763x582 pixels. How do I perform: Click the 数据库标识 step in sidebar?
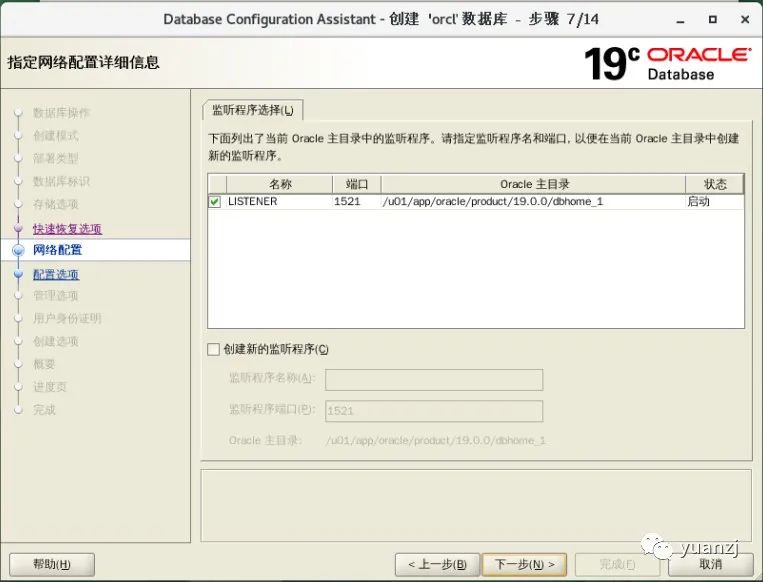62,182
